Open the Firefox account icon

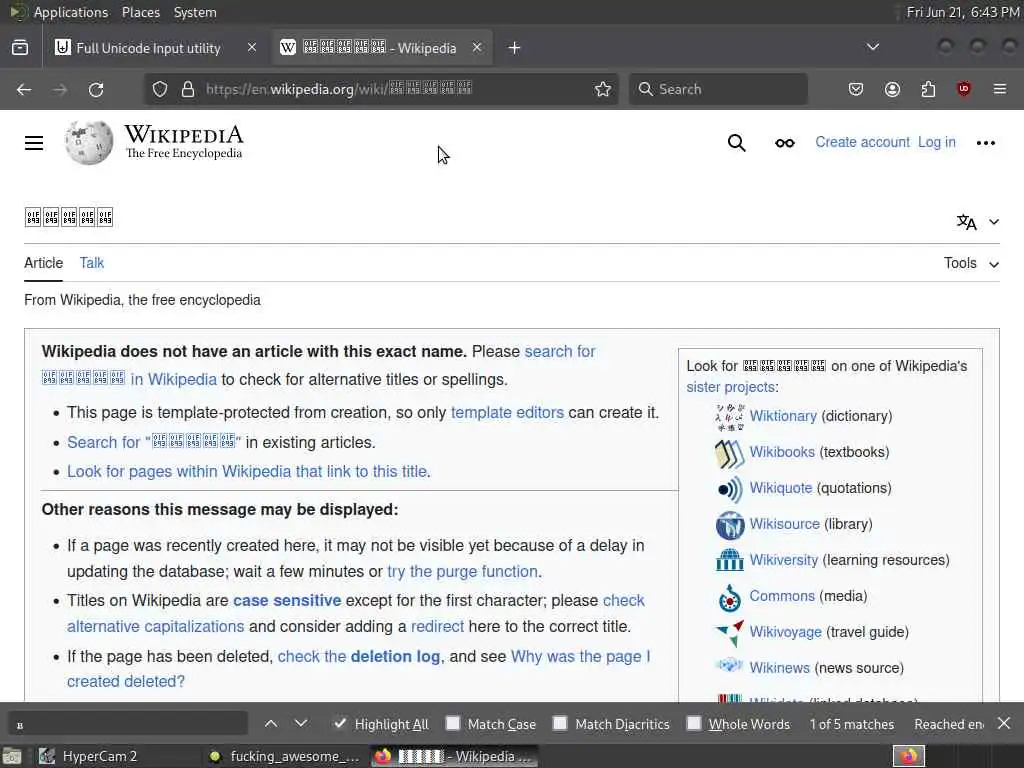pos(892,89)
